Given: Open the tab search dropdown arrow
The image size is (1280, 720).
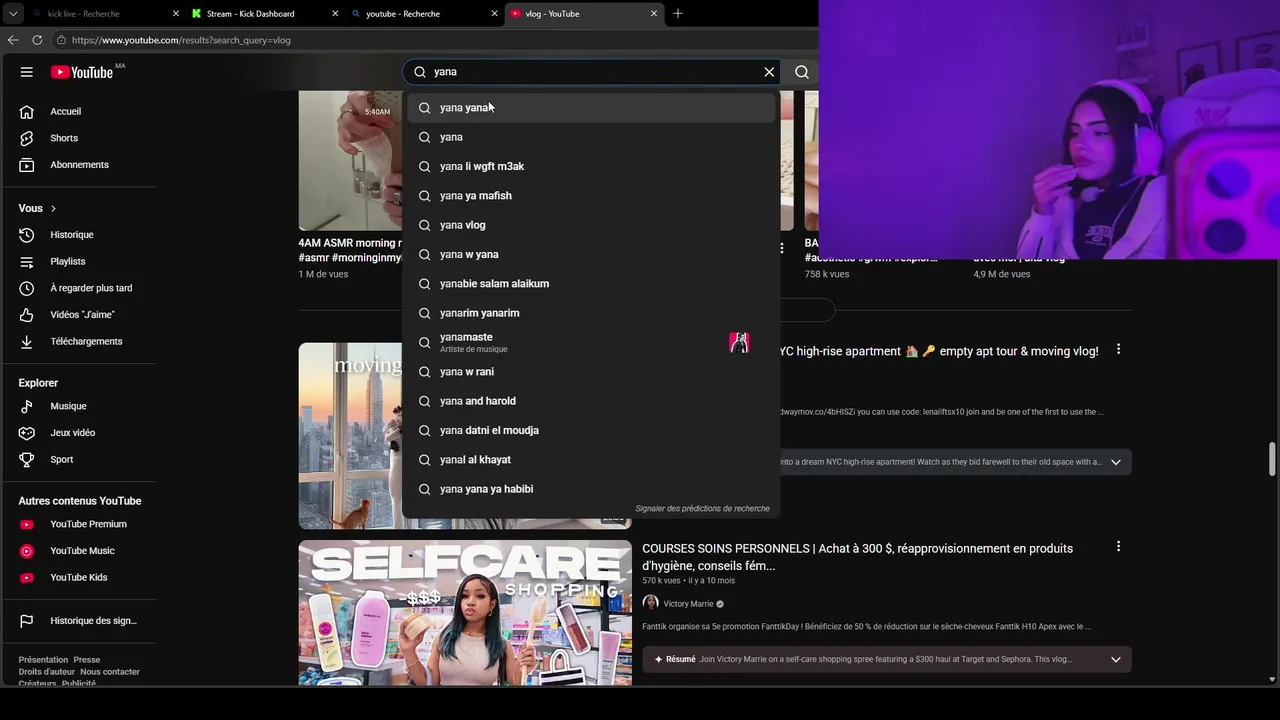Looking at the screenshot, I should [13, 14].
